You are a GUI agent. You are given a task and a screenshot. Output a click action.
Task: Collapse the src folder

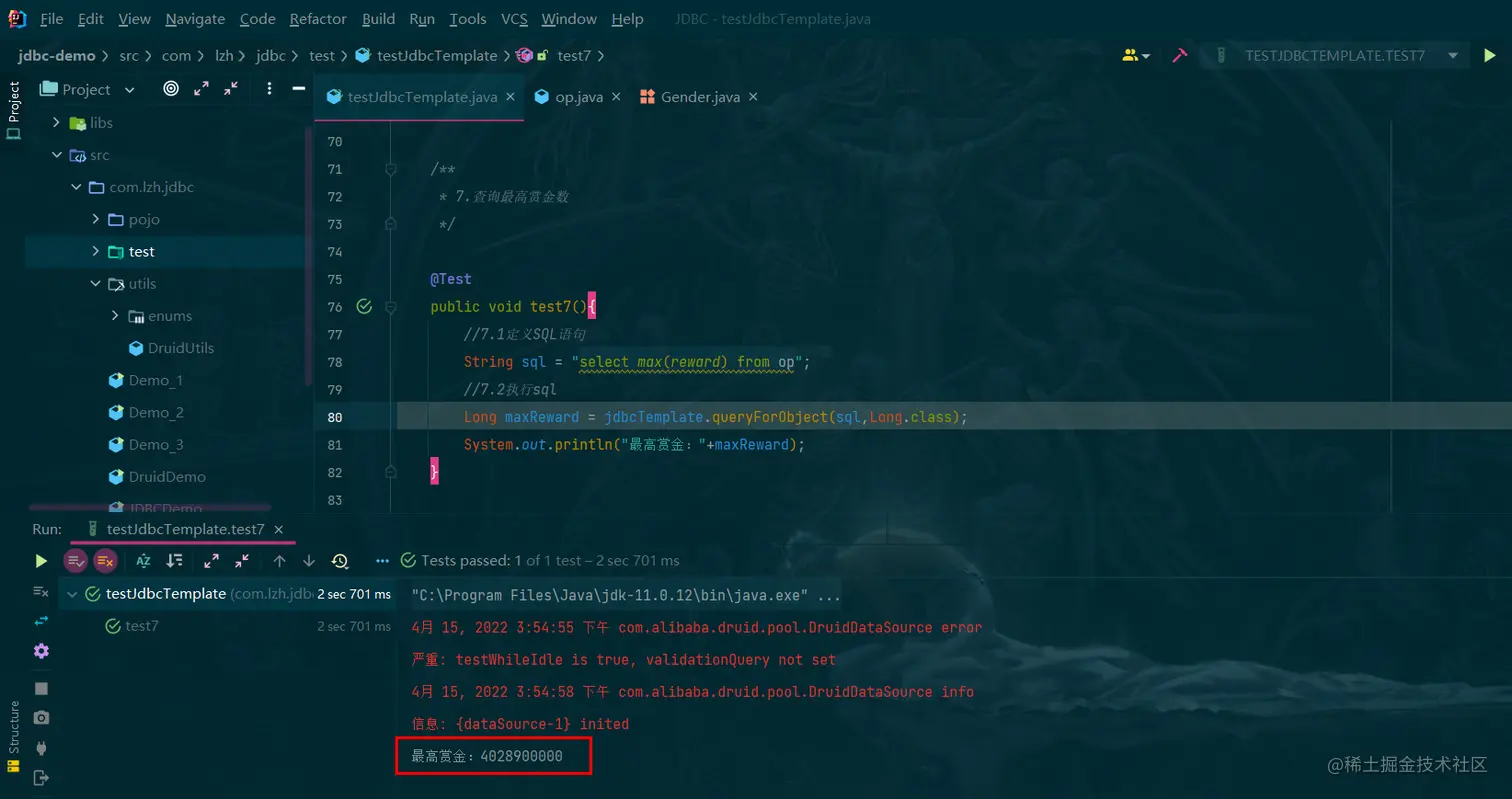(57, 155)
